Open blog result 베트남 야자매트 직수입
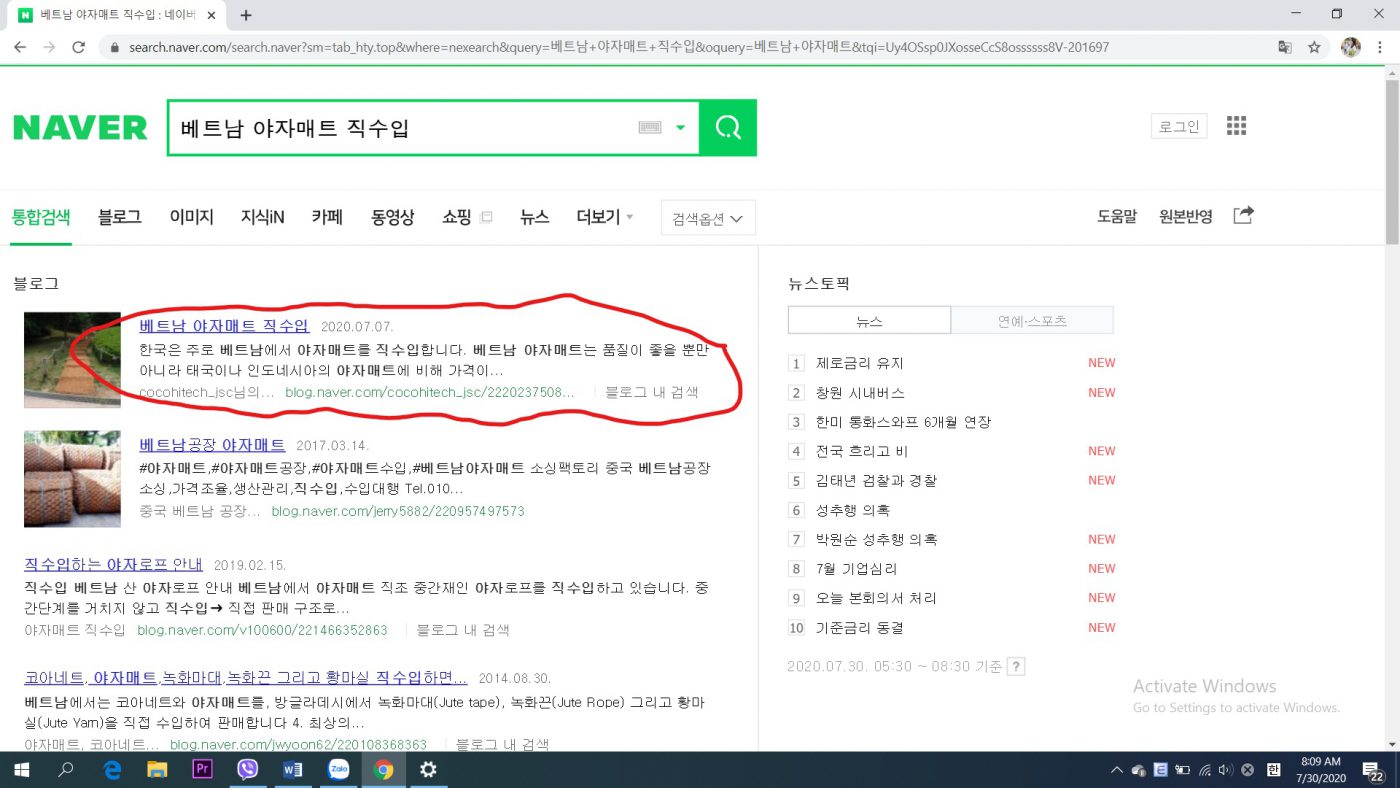 [224, 326]
